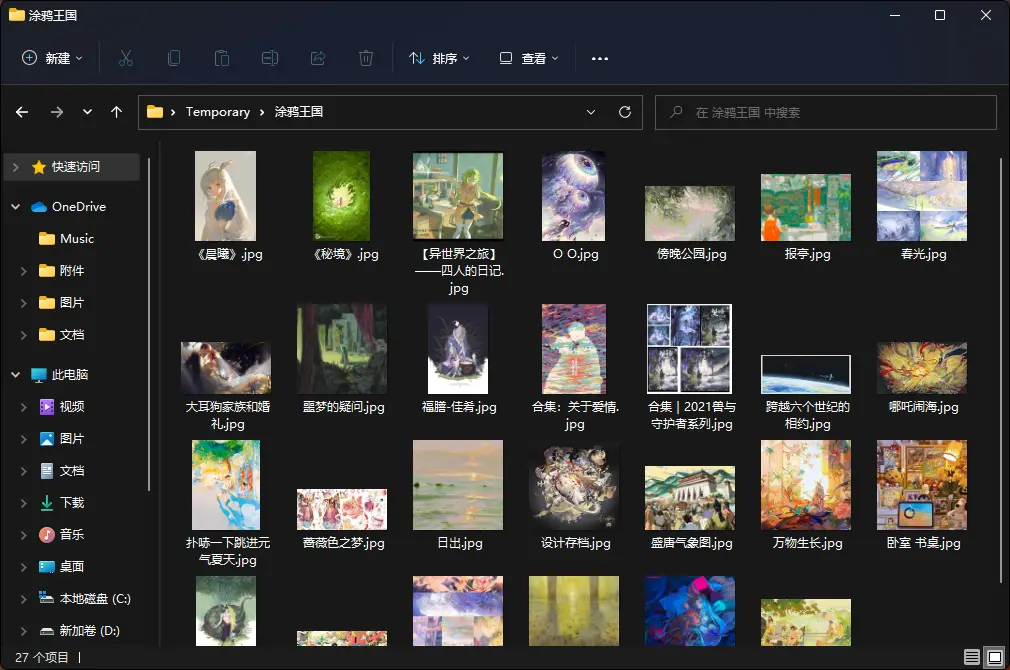Image resolution: width=1010 pixels, height=670 pixels.
Task: Click the Delete trash bin icon
Action: (366, 59)
